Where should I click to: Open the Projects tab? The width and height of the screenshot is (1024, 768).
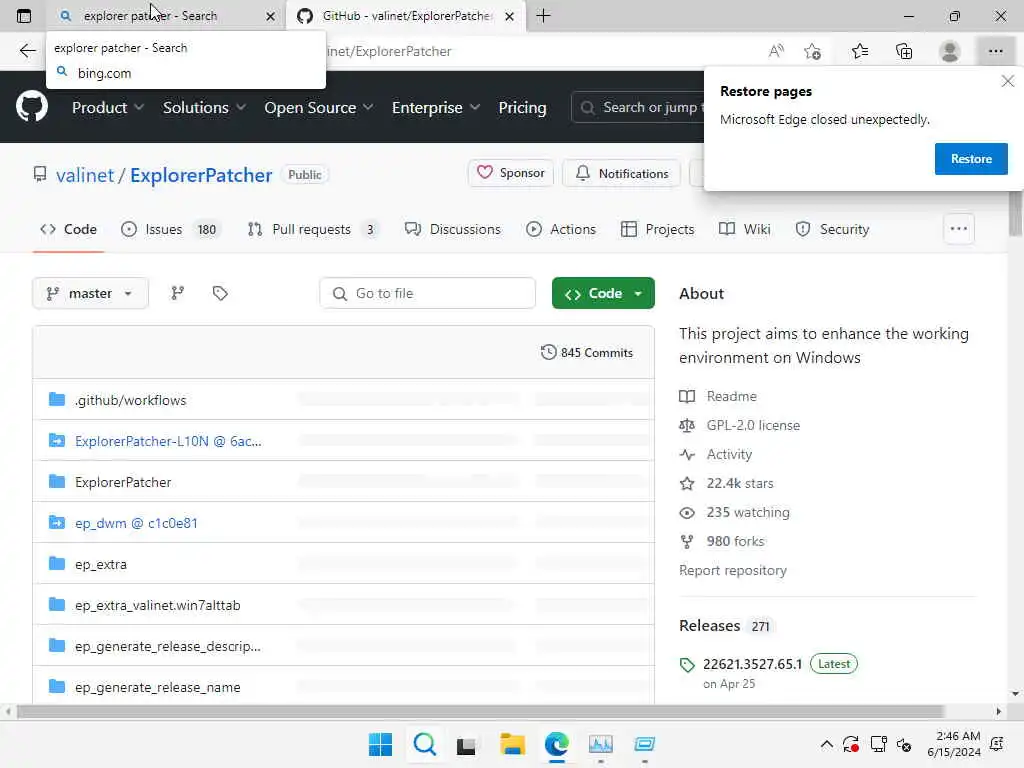(x=657, y=229)
